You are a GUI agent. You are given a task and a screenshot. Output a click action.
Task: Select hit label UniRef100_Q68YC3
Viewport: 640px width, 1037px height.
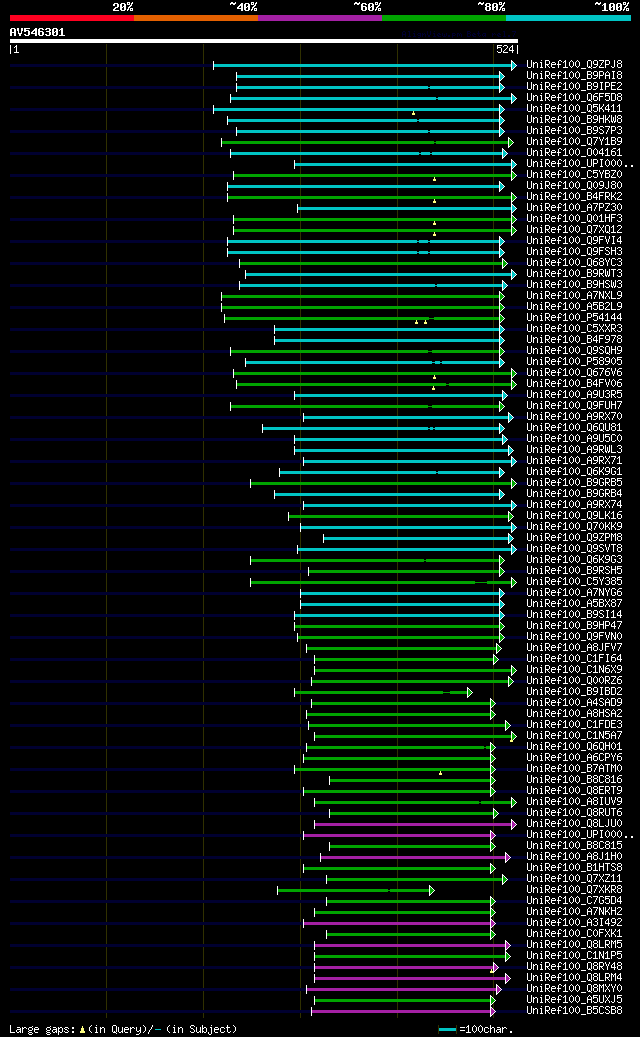[574, 263]
